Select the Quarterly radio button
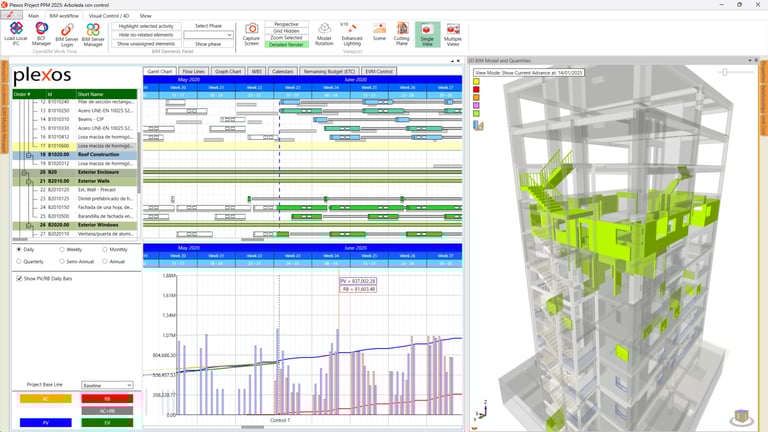The width and height of the screenshot is (768, 432). point(19,262)
